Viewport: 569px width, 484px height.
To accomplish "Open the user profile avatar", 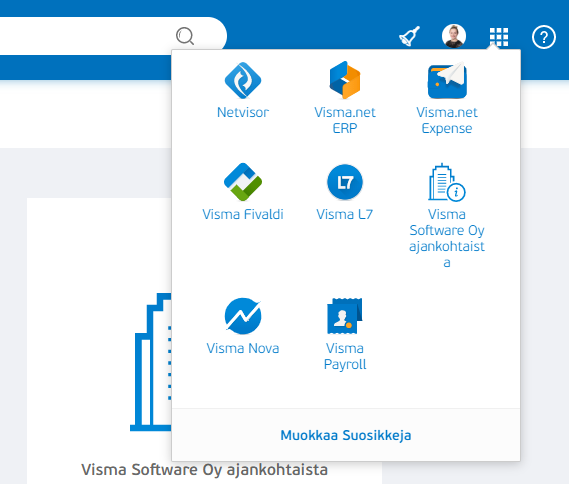I will tap(454, 36).
